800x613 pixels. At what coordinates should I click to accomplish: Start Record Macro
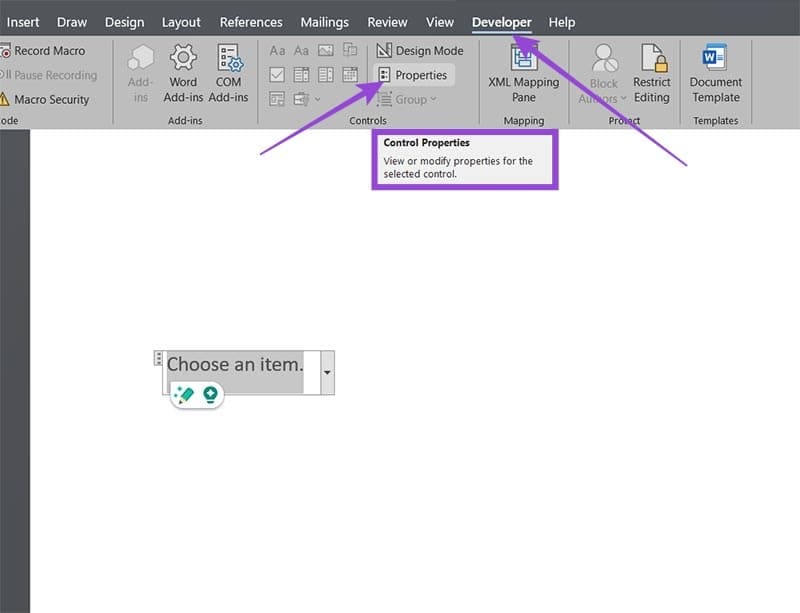(43, 51)
